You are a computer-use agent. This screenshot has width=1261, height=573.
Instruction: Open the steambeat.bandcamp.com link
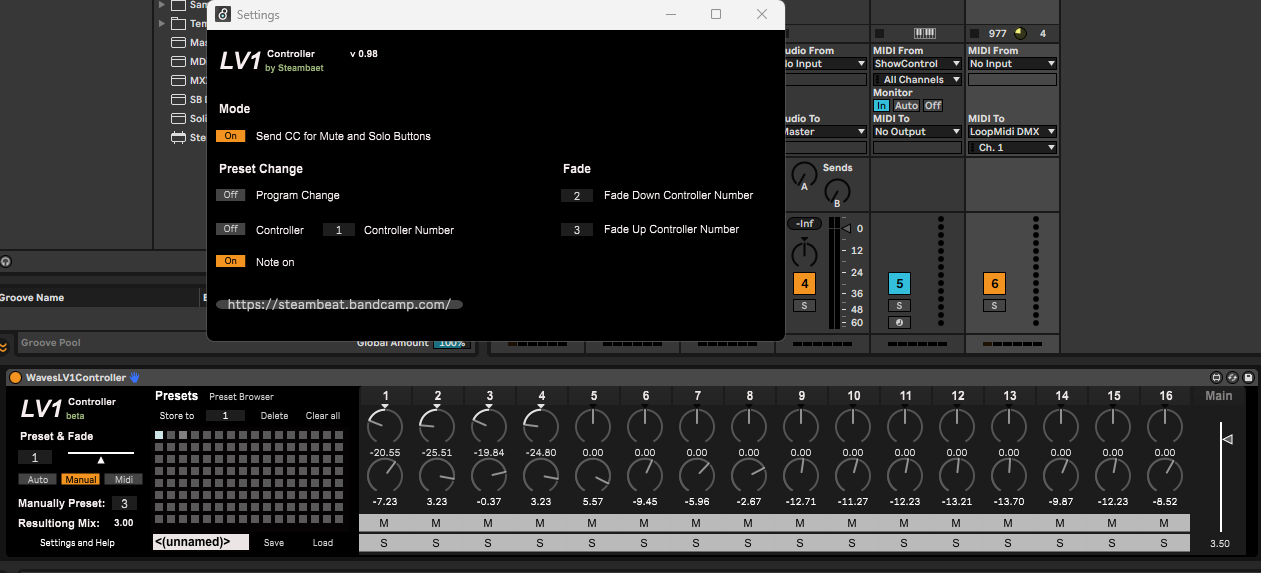[x=339, y=304]
